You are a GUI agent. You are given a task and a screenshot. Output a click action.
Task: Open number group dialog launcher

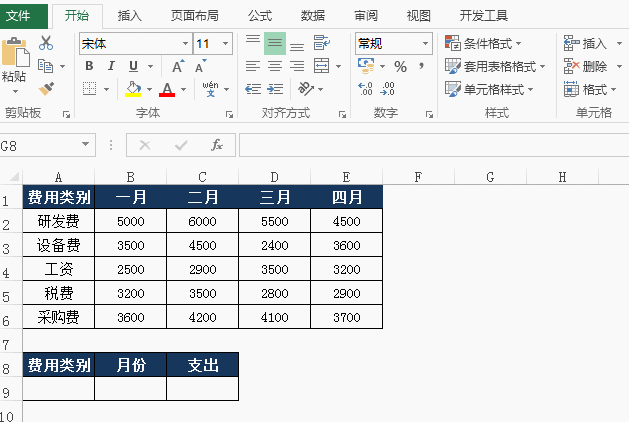pyautogui.click(x=429, y=115)
